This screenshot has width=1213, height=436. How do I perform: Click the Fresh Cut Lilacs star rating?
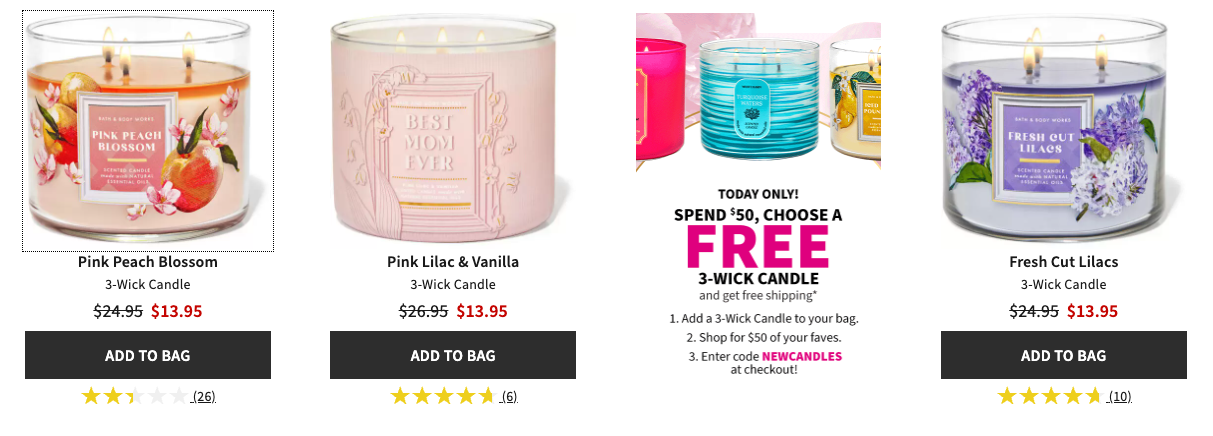coord(1050,396)
